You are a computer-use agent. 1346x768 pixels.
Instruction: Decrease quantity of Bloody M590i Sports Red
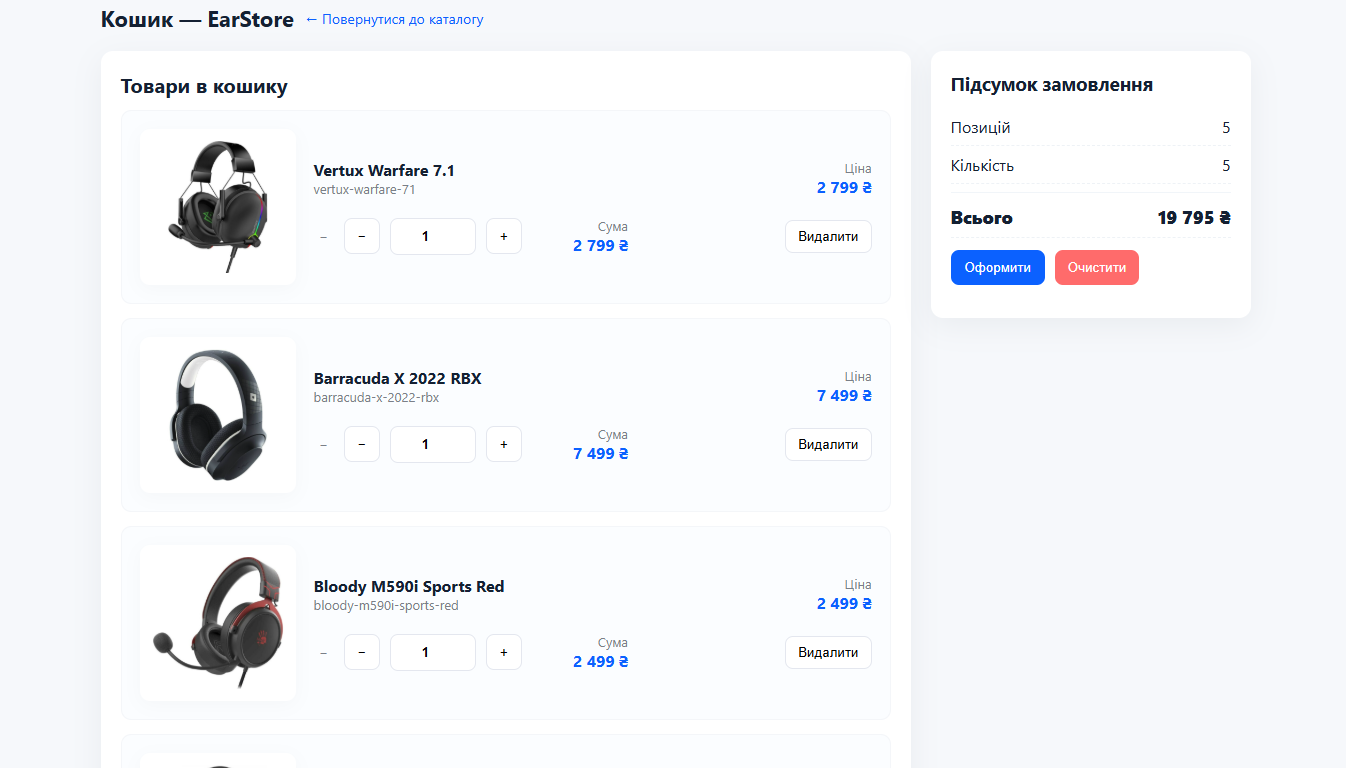tap(362, 652)
